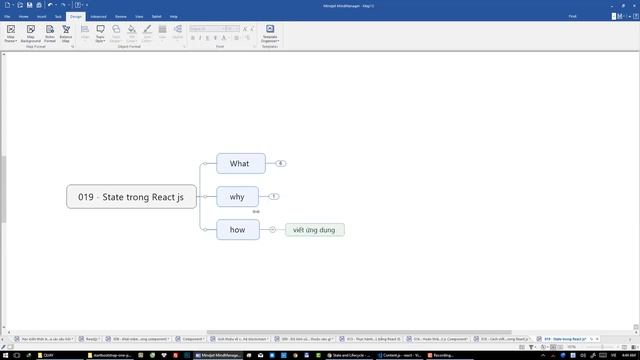Switch to the Home ribbon tab

point(24,17)
